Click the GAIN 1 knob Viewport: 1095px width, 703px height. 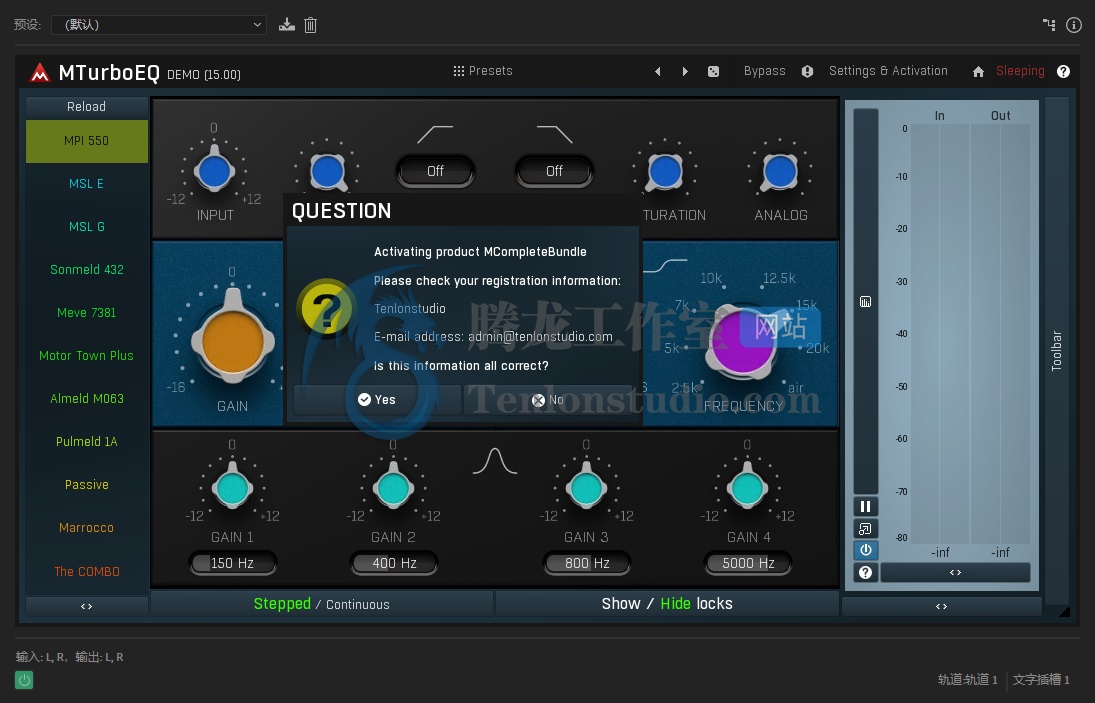point(232,488)
